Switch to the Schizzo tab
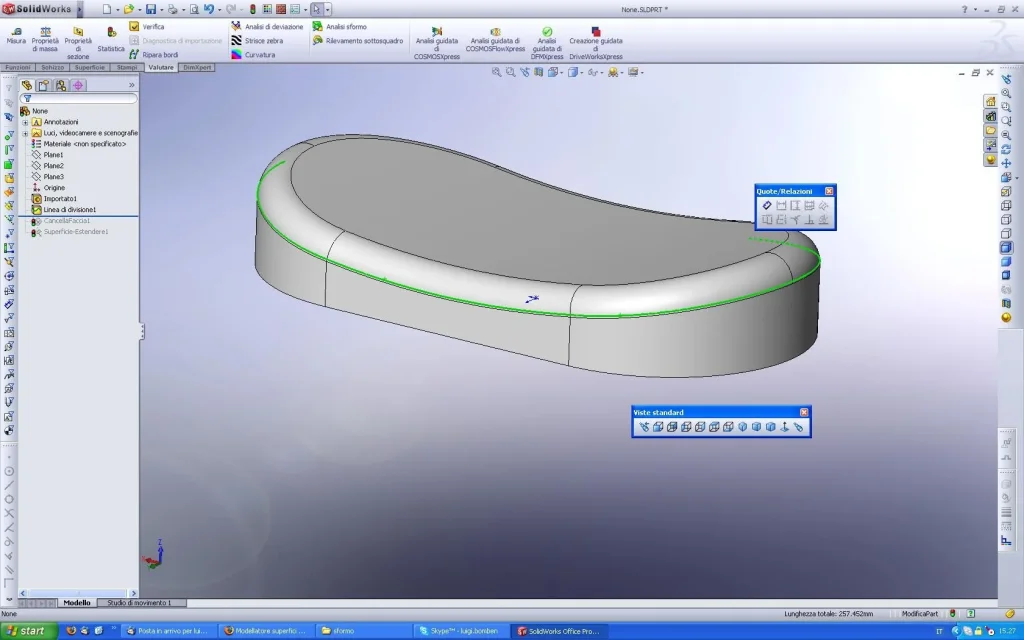The width and height of the screenshot is (1024, 640). coord(52,67)
